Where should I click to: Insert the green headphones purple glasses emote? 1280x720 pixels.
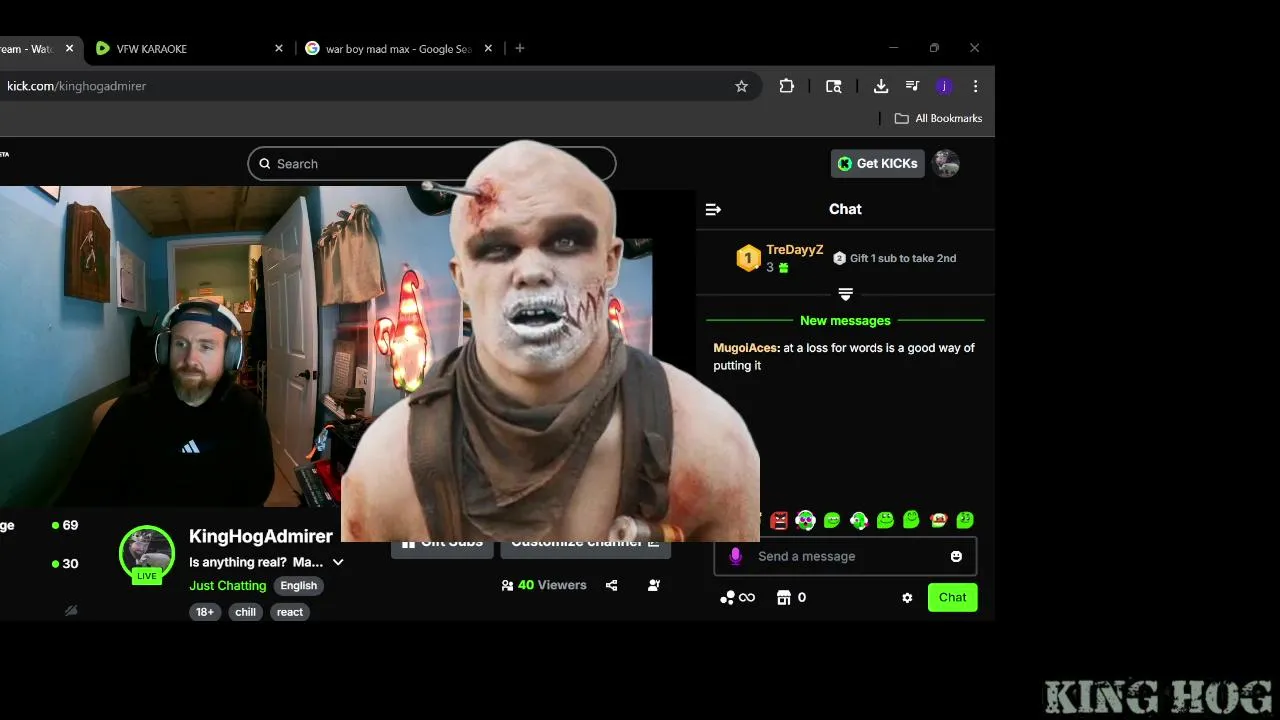[x=806, y=520]
